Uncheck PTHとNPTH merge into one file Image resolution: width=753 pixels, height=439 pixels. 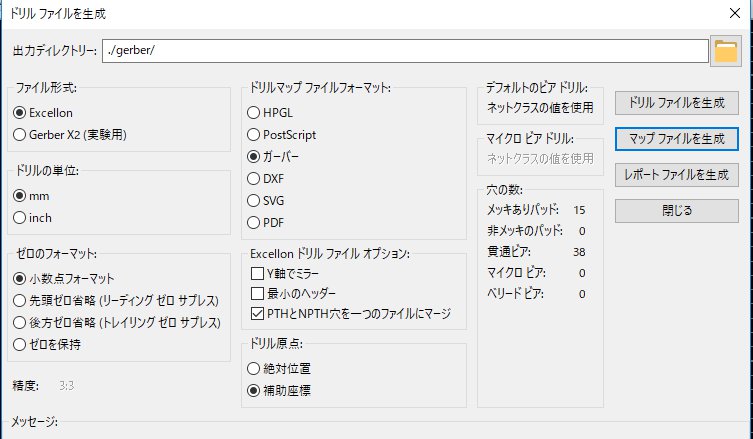[257, 315]
